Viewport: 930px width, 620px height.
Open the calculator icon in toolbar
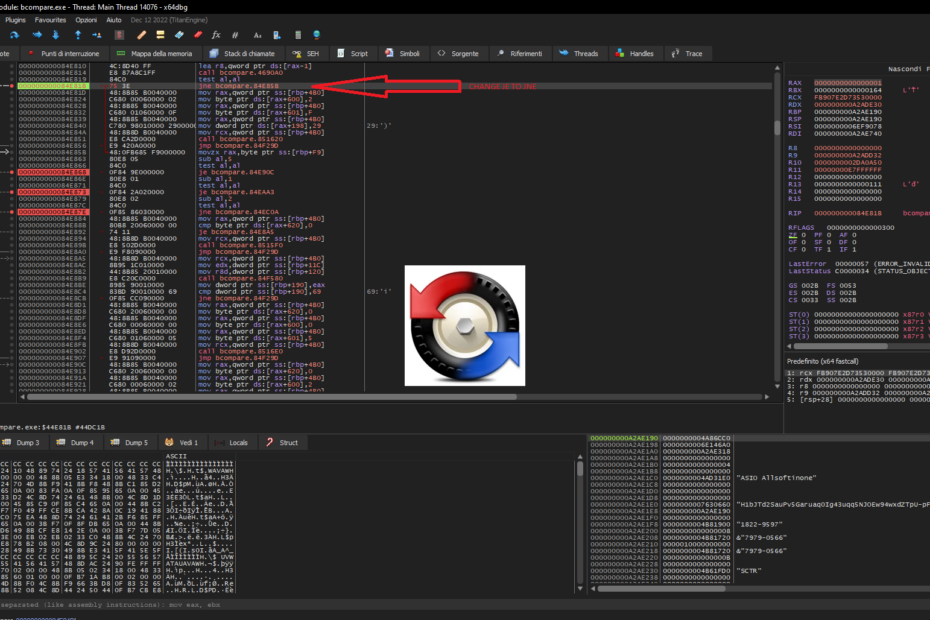pyautogui.click(x=299, y=34)
